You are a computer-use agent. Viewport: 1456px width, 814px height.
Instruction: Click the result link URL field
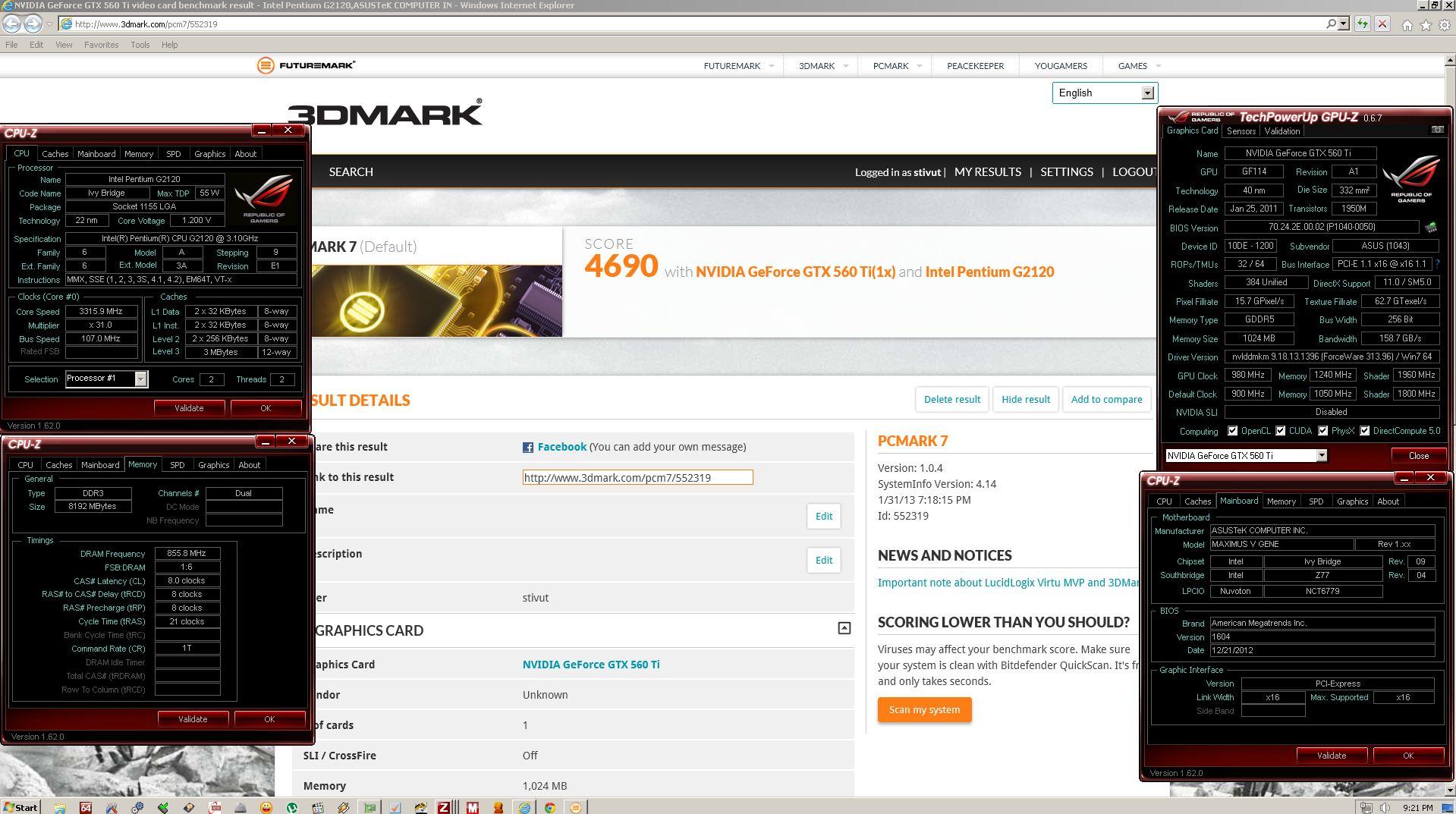tap(637, 477)
